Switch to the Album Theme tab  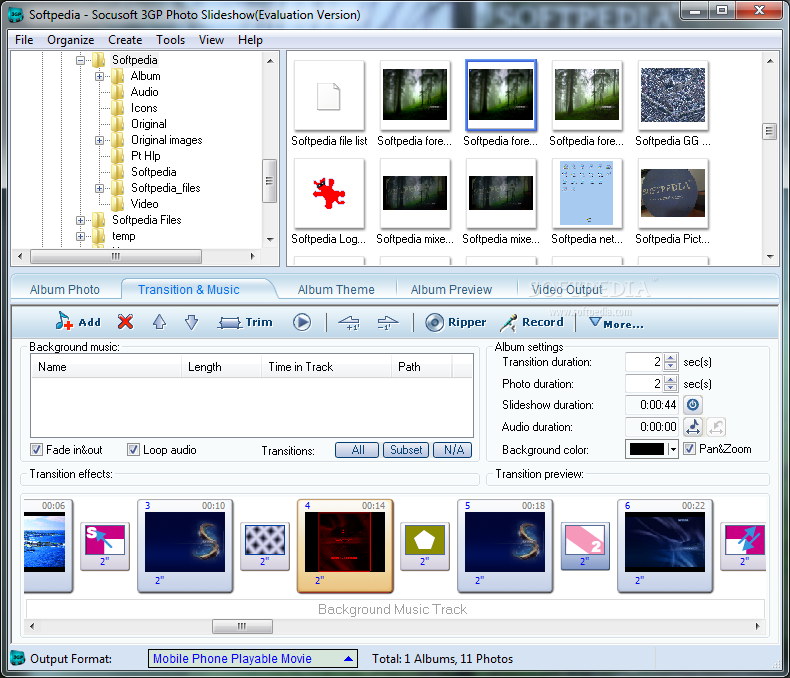pyautogui.click(x=336, y=290)
